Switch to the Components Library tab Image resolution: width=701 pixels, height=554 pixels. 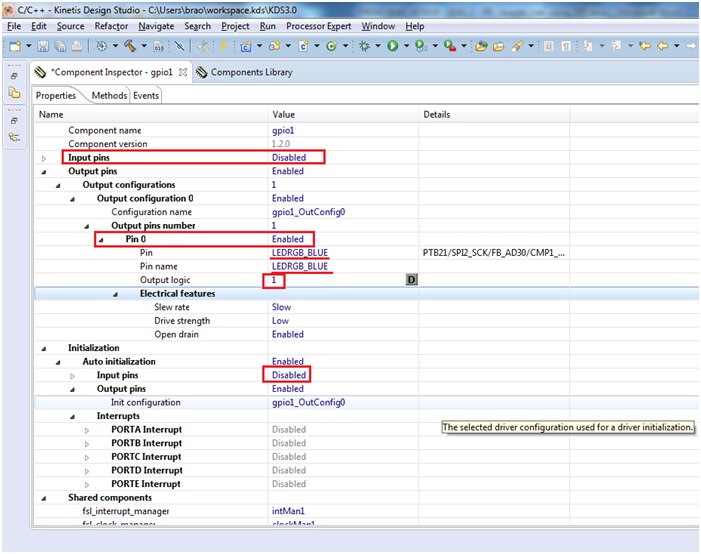tap(245, 72)
